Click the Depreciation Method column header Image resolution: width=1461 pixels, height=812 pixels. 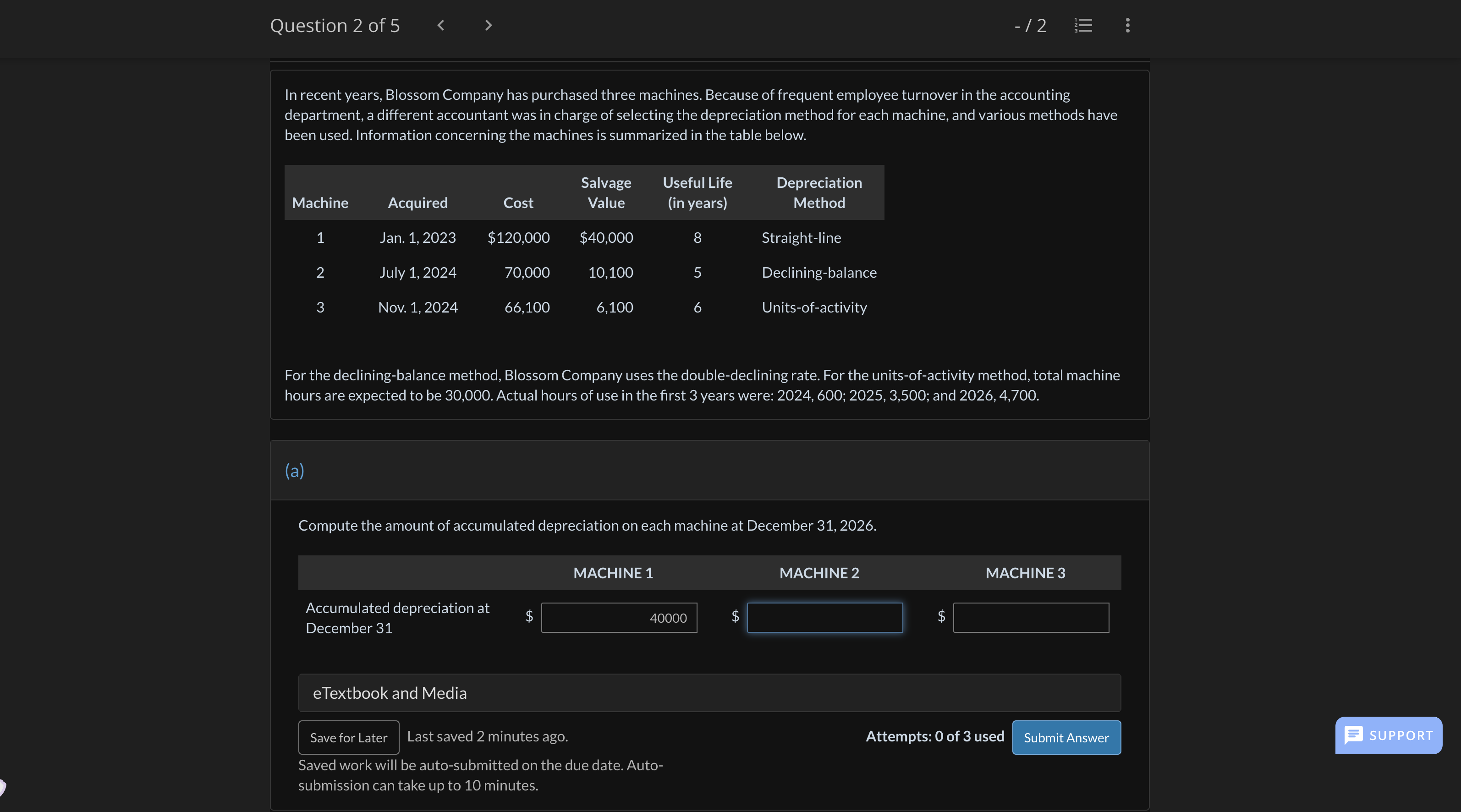(x=819, y=192)
